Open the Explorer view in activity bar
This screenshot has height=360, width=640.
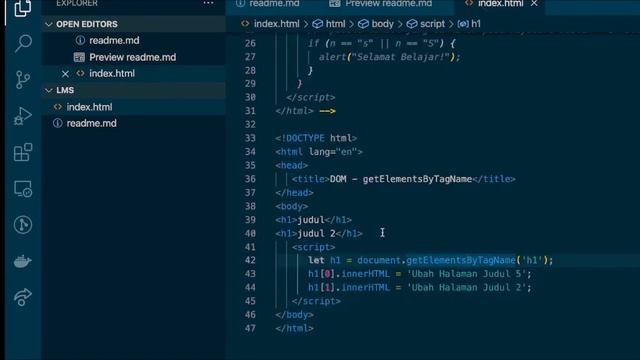point(22,8)
